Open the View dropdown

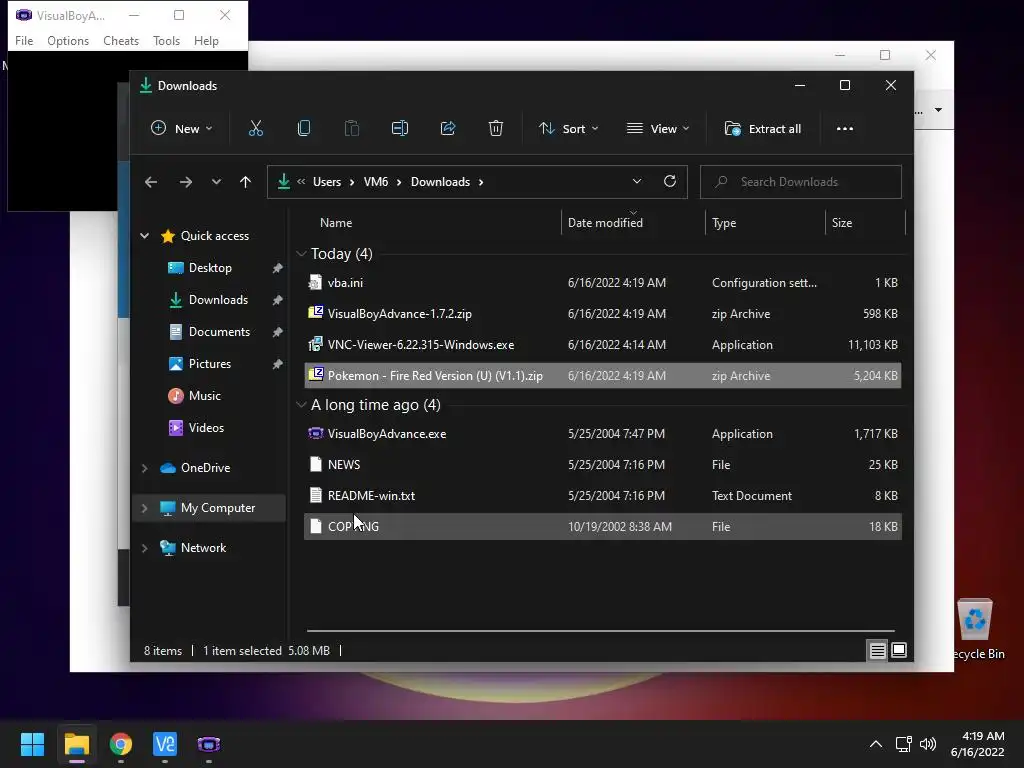click(x=658, y=129)
